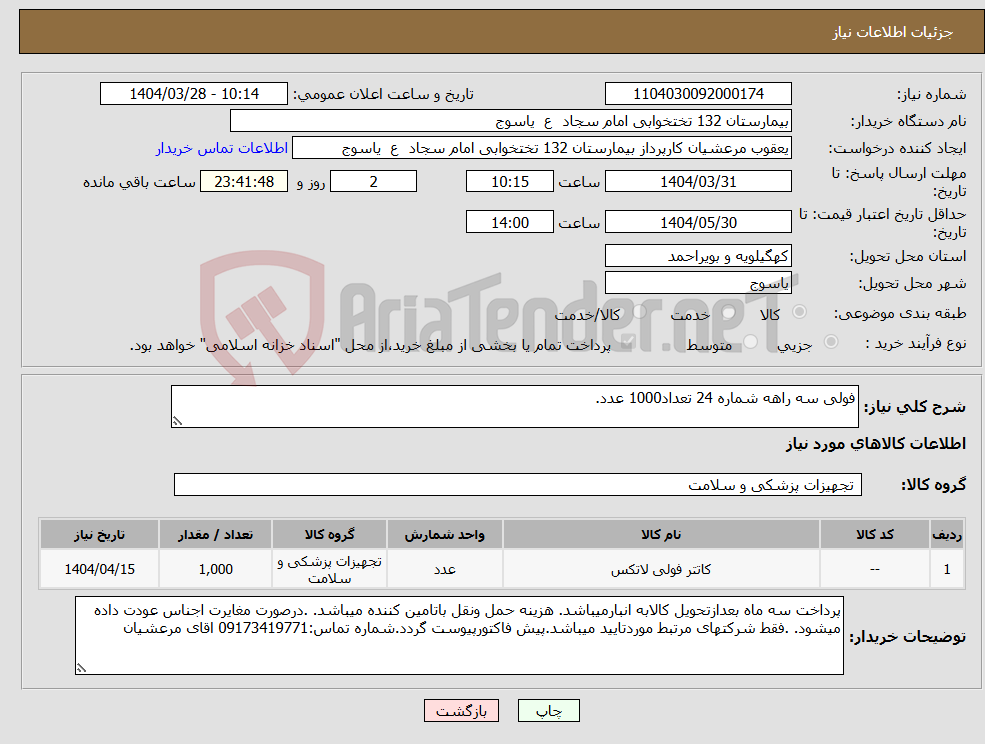Select the جزیی purchase type option

(x=831, y=341)
